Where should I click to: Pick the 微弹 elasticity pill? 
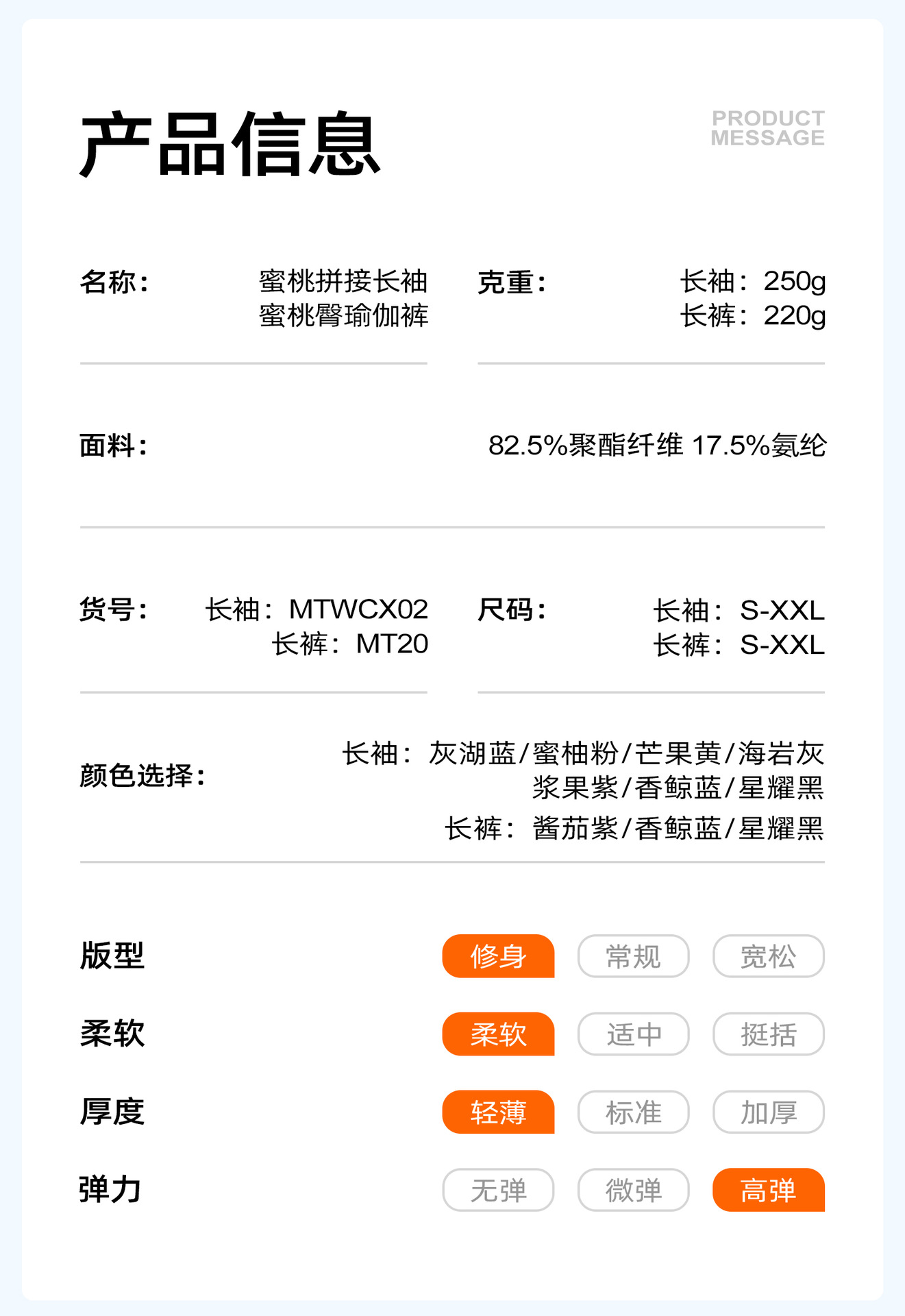point(633,1190)
